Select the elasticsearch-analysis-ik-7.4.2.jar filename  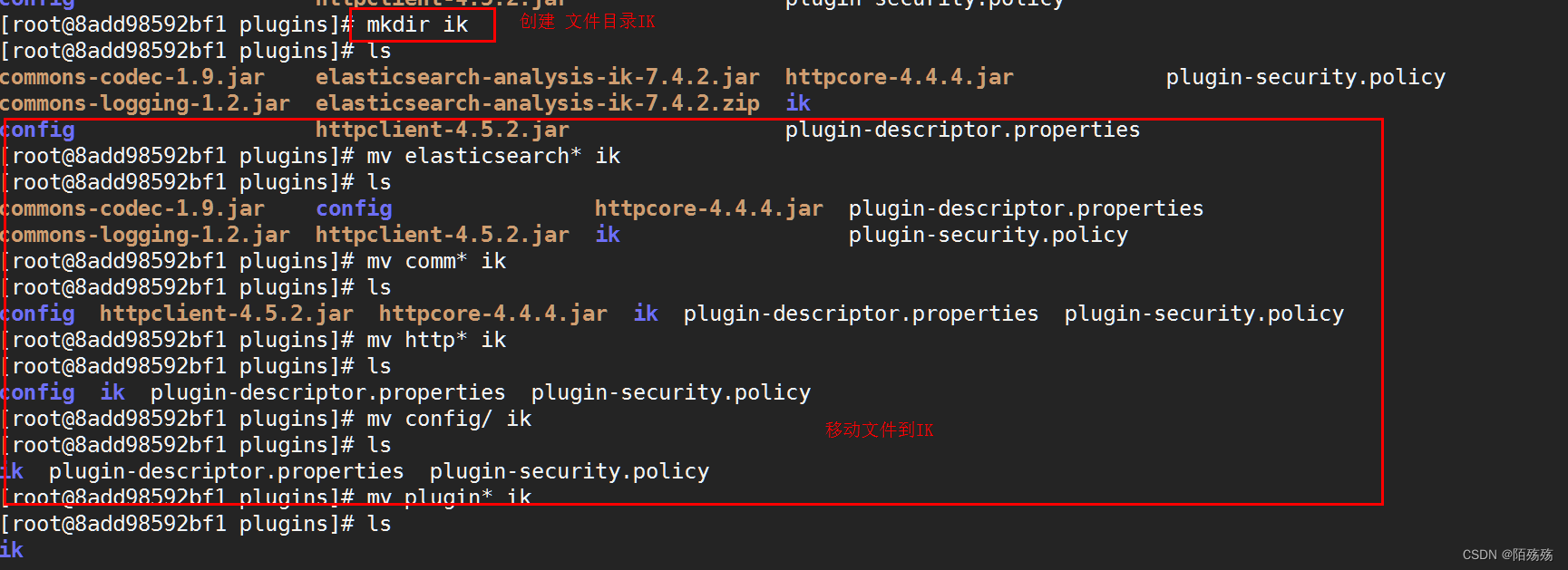[537, 77]
